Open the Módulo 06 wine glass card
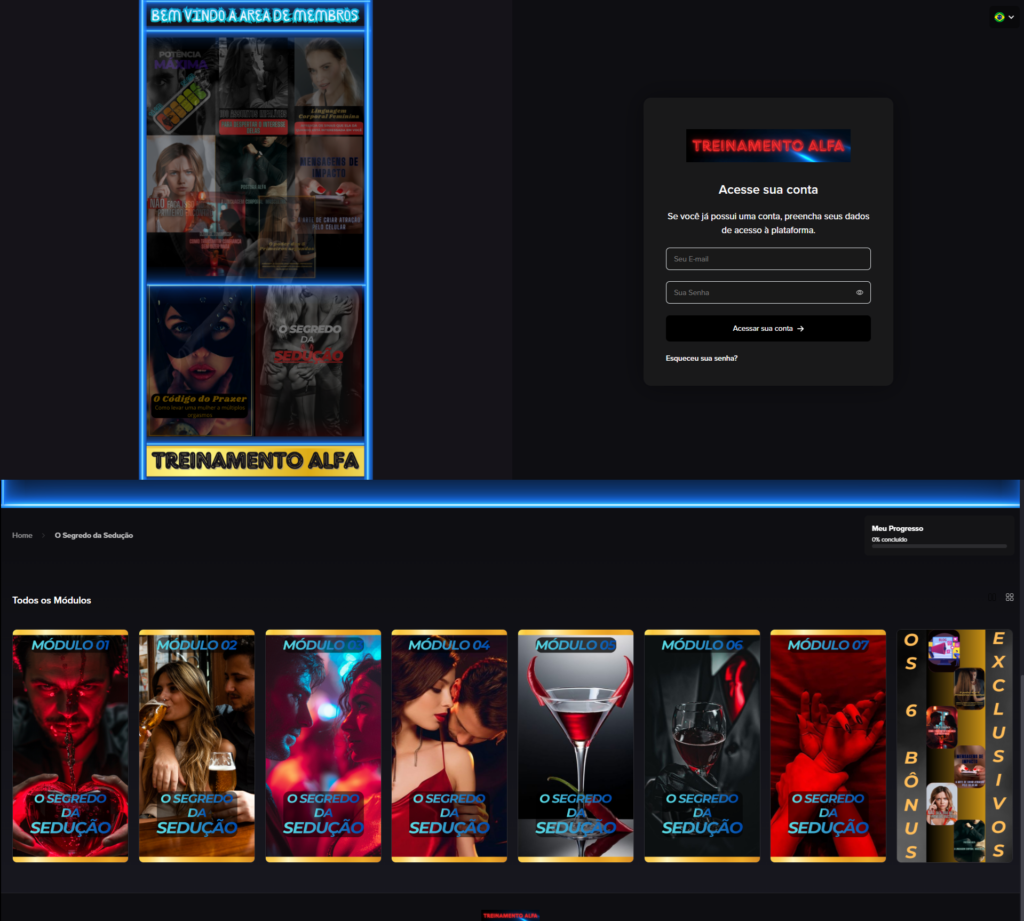The image size is (1024, 921). click(701, 745)
